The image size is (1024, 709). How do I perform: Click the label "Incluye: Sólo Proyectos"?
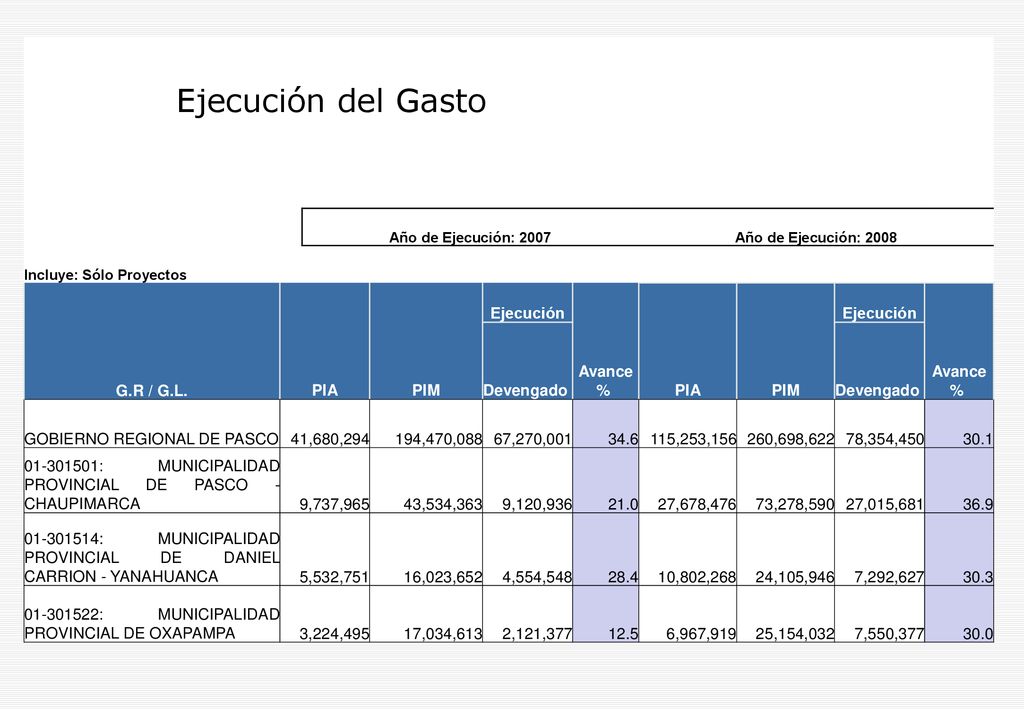pyautogui.click(x=105, y=275)
